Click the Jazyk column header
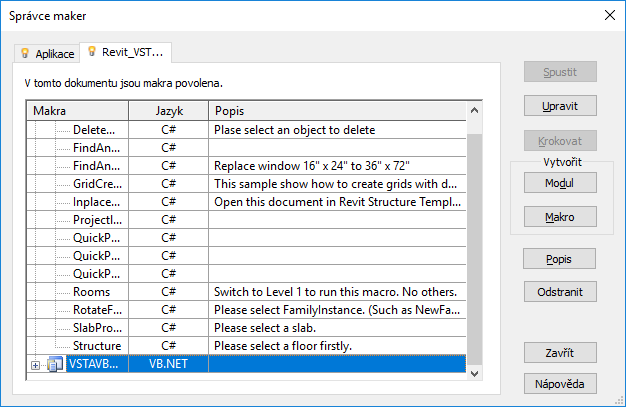Screen dimensions: 626x407 pos(169,110)
